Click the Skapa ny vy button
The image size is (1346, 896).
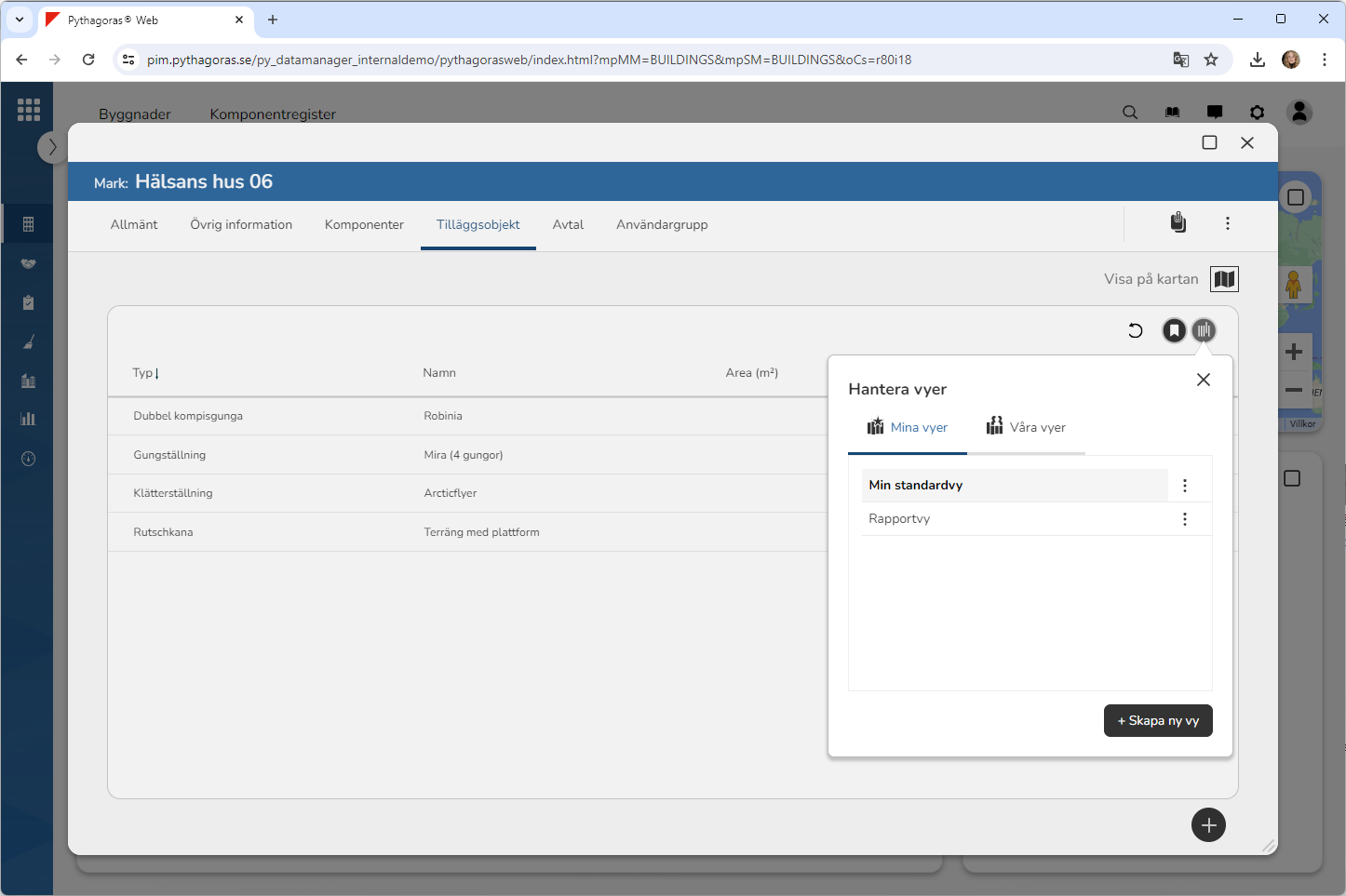click(1157, 721)
